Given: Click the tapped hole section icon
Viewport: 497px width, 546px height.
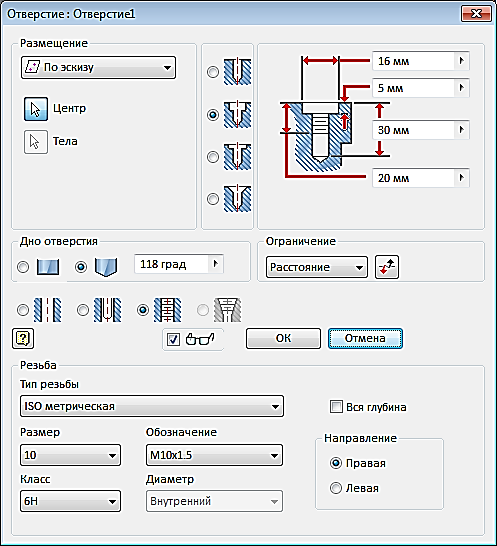Looking at the screenshot, I should [x=168, y=310].
